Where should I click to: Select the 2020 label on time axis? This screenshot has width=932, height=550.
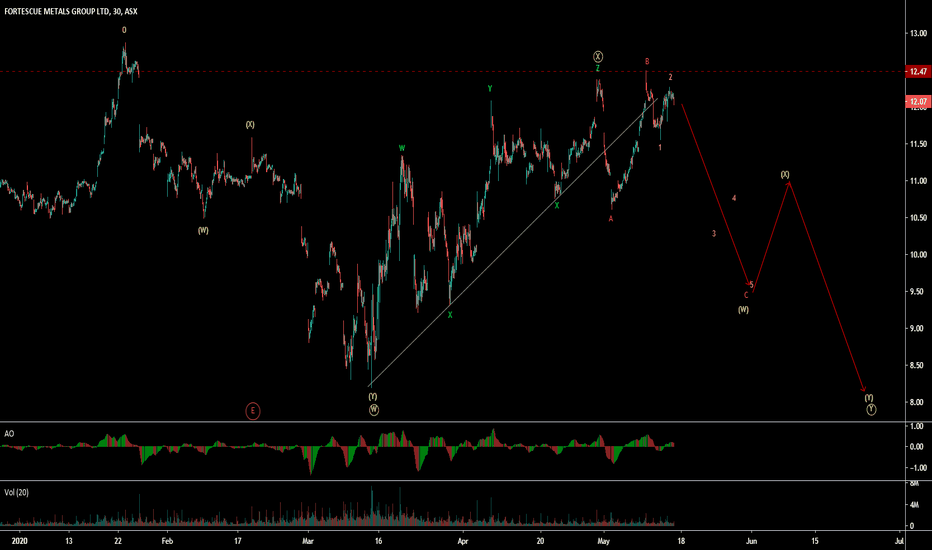pyautogui.click(x=20, y=541)
